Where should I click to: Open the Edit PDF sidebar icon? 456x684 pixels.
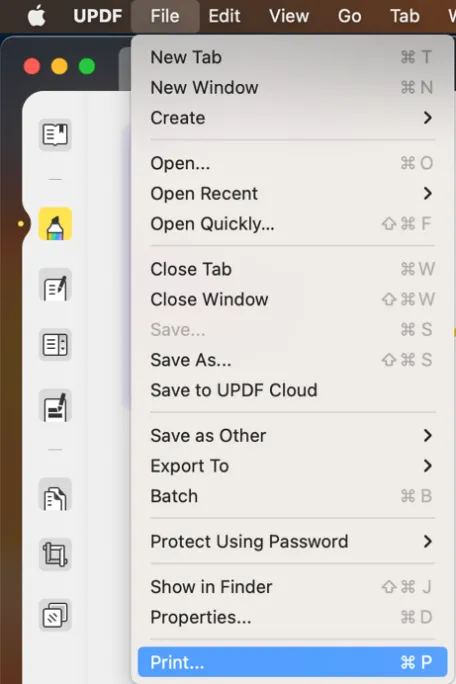(x=55, y=285)
